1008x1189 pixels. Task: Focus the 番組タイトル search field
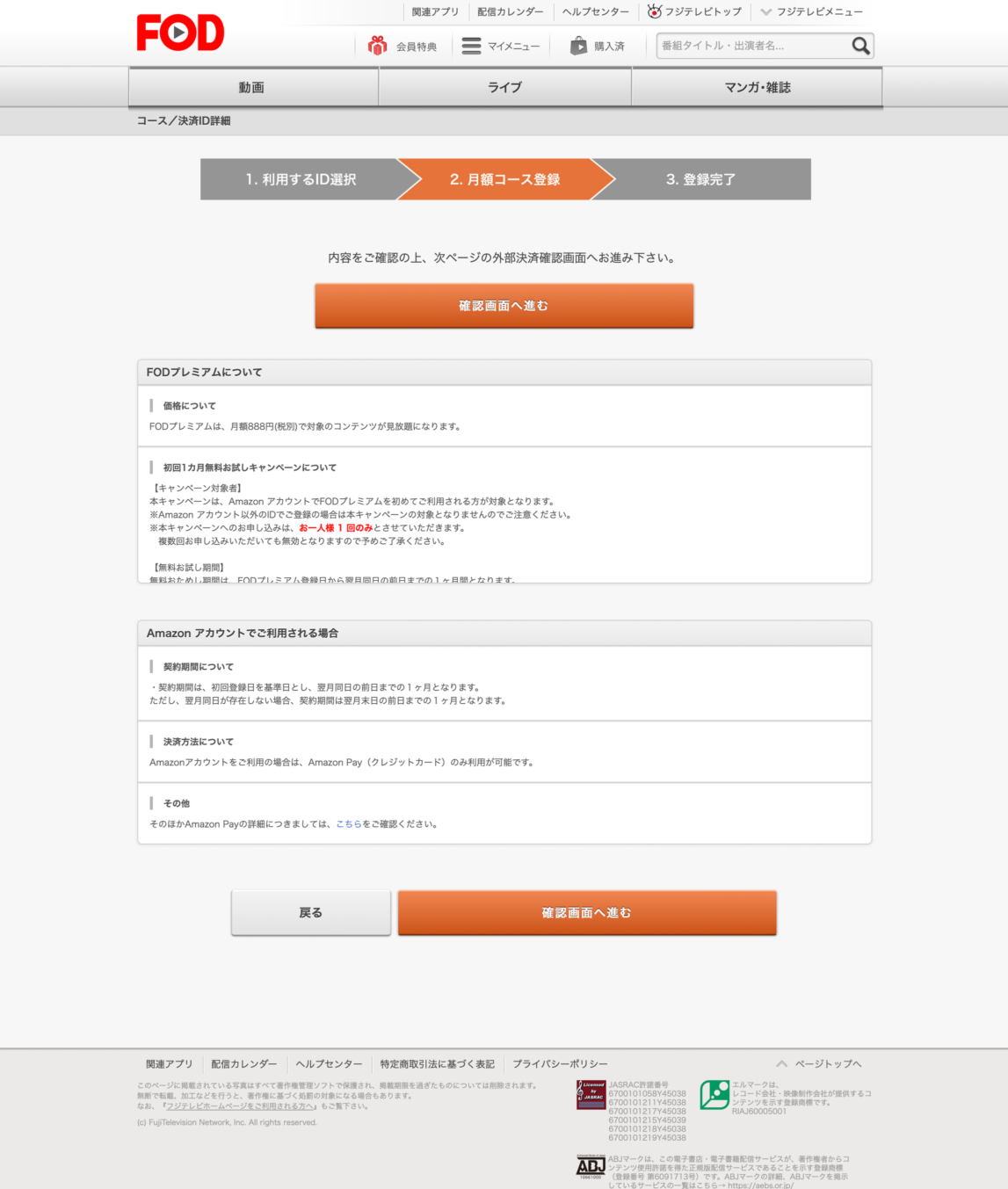(751, 46)
